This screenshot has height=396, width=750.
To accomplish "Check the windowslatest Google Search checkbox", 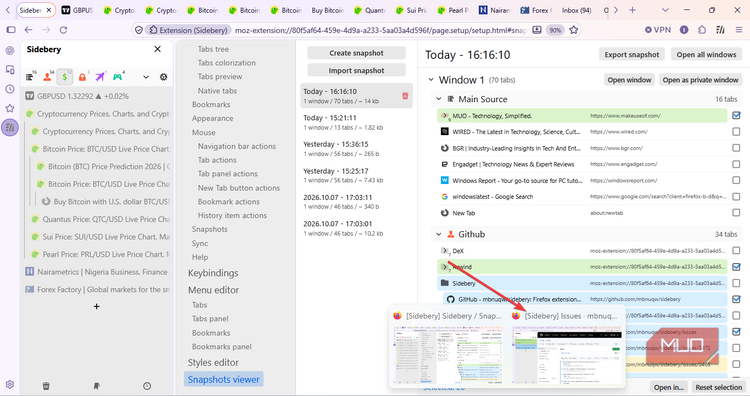I will (x=736, y=197).
